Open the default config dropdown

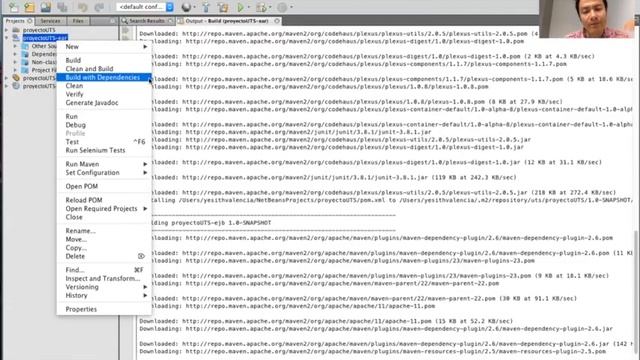tap(145, 7)
